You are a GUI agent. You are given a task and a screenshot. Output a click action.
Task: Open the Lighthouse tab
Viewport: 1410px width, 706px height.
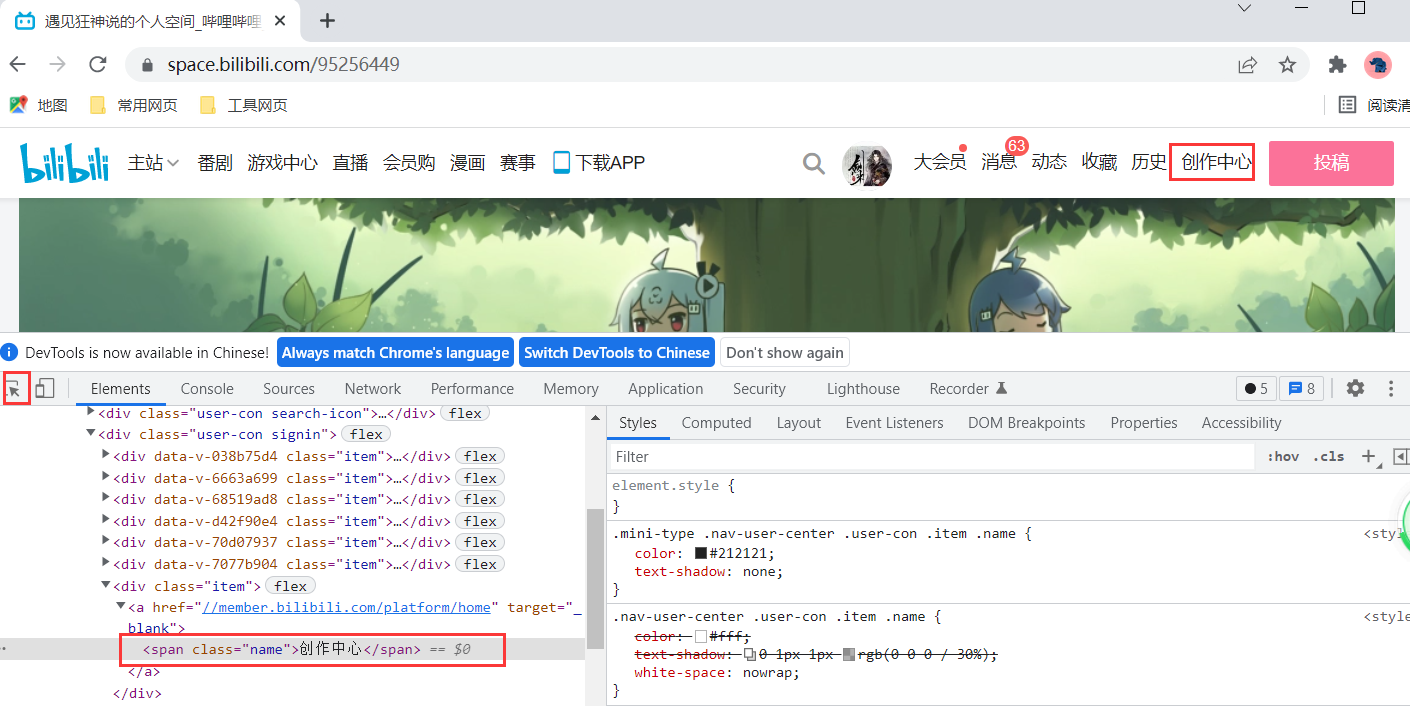click(x=863, y=389)
